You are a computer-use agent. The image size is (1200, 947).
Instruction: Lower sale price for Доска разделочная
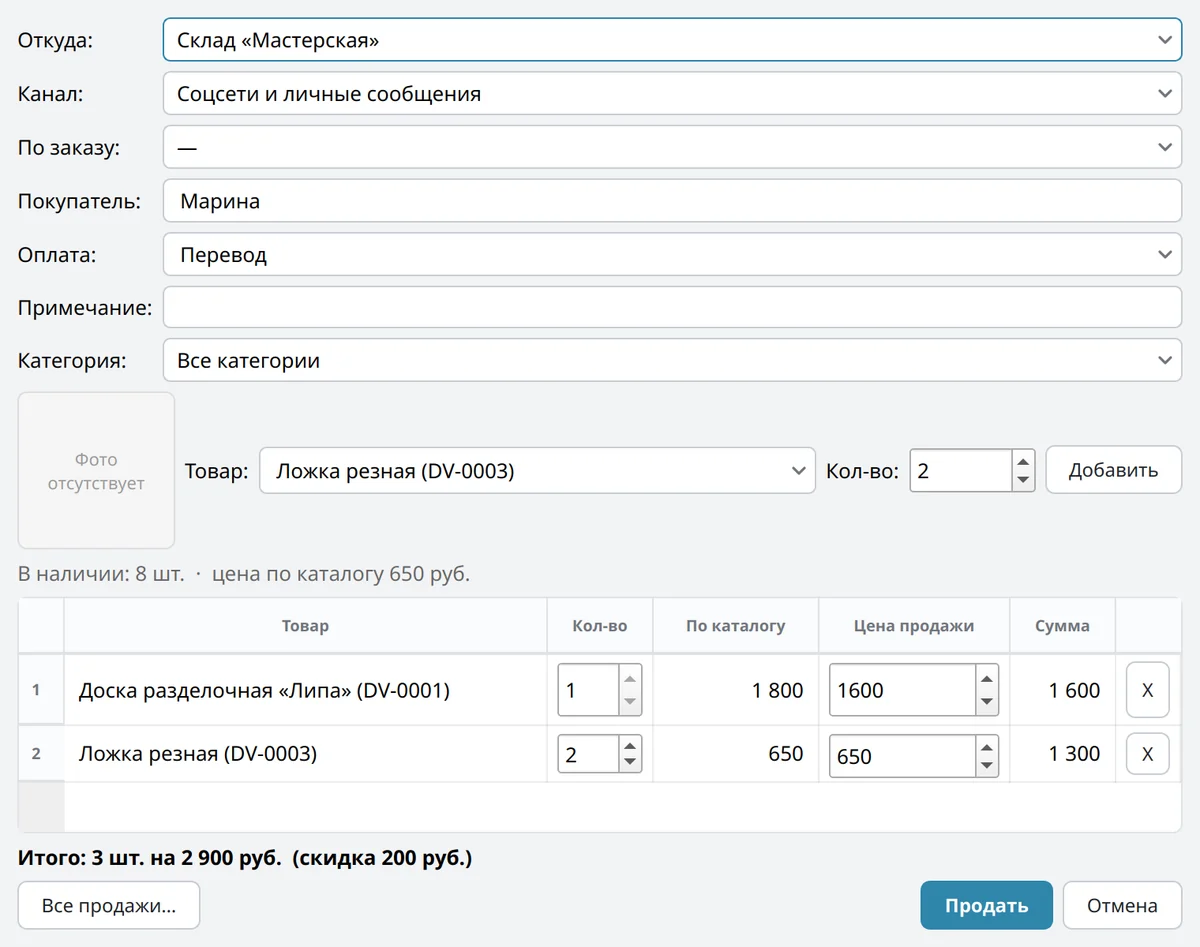(x=987, y=702)
